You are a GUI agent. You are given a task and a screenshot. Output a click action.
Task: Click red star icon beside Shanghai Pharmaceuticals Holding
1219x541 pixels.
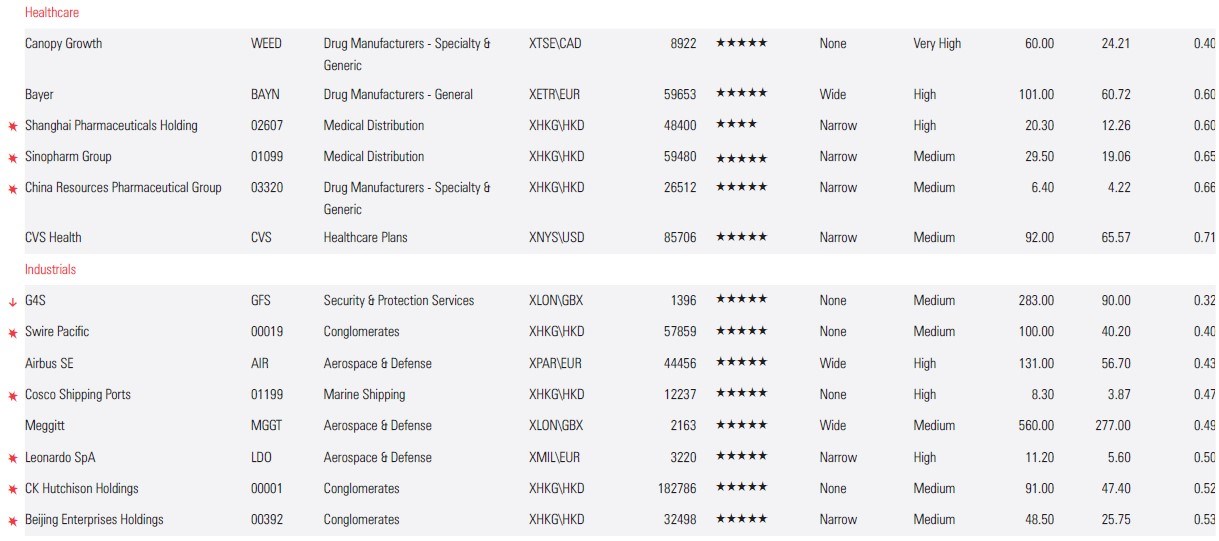tap(13, 127)
